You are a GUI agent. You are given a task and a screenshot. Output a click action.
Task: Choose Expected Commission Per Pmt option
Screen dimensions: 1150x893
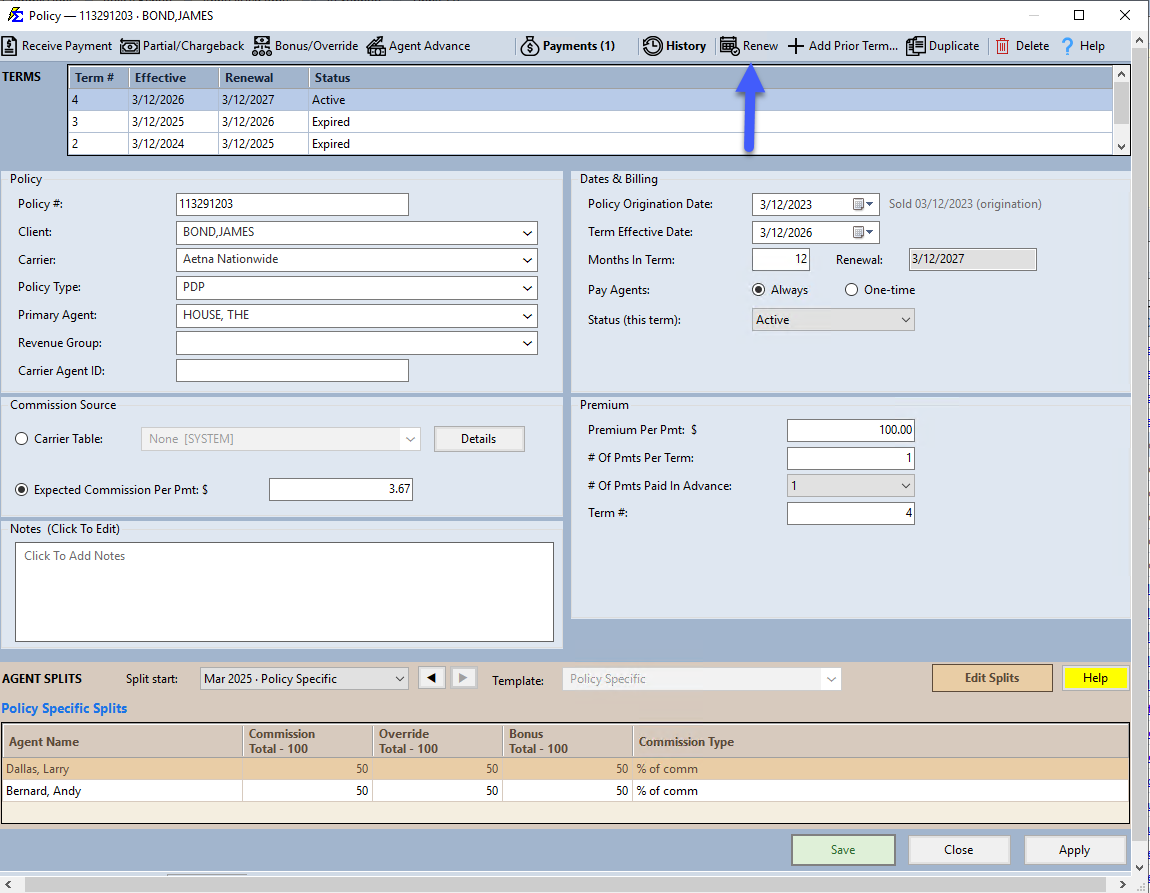click(x=22, y=490)
